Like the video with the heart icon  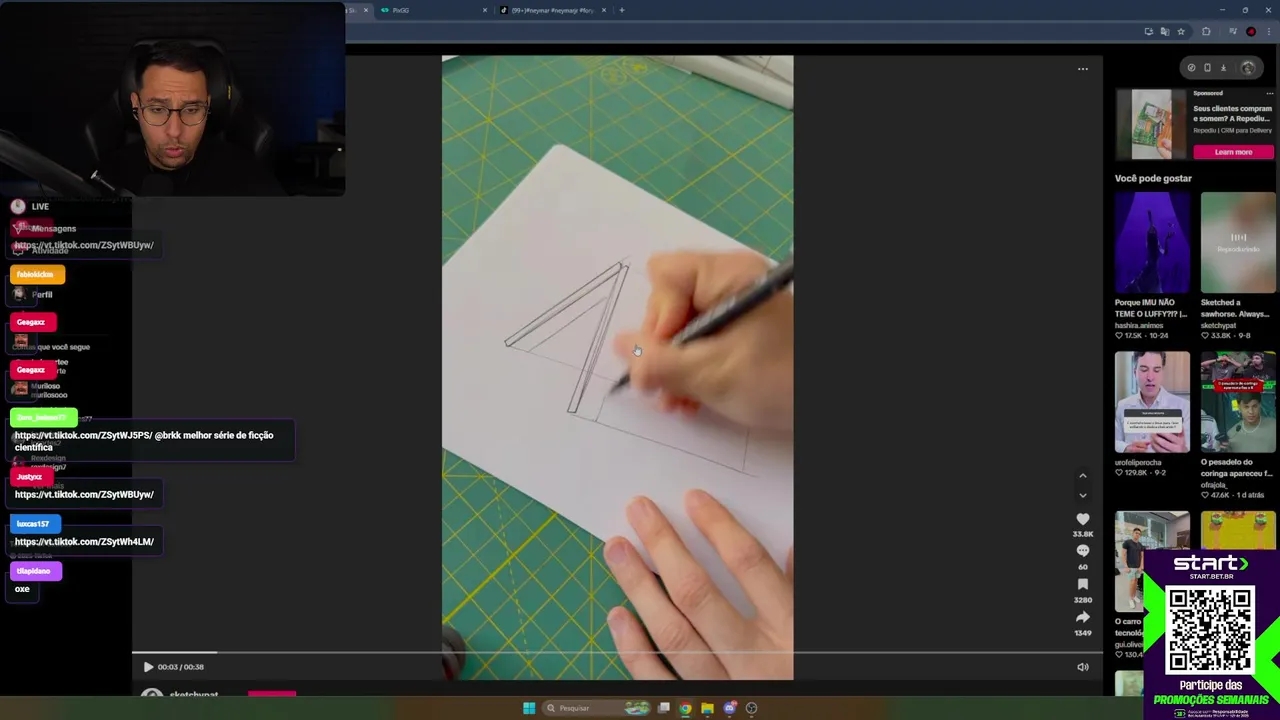coord(1083,519)
